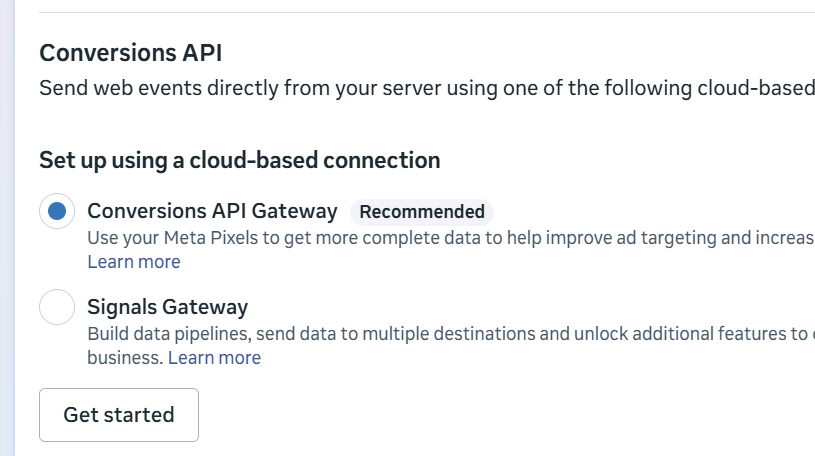This screenshot has width=815, height=456.
Task: Click the 'Signals Gateway' option label
Action: pyautogui.click(x=167, y=307)
